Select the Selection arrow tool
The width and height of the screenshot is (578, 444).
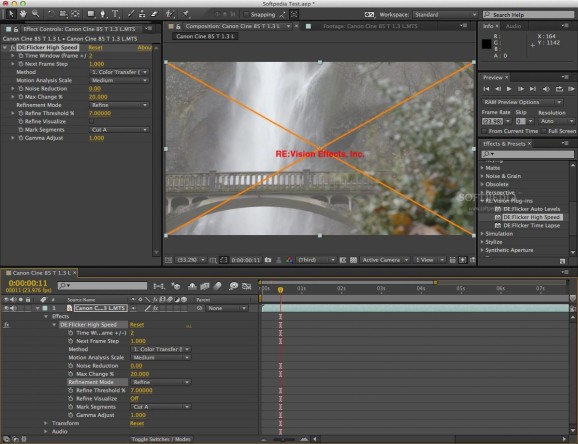(x=11, y=14)
